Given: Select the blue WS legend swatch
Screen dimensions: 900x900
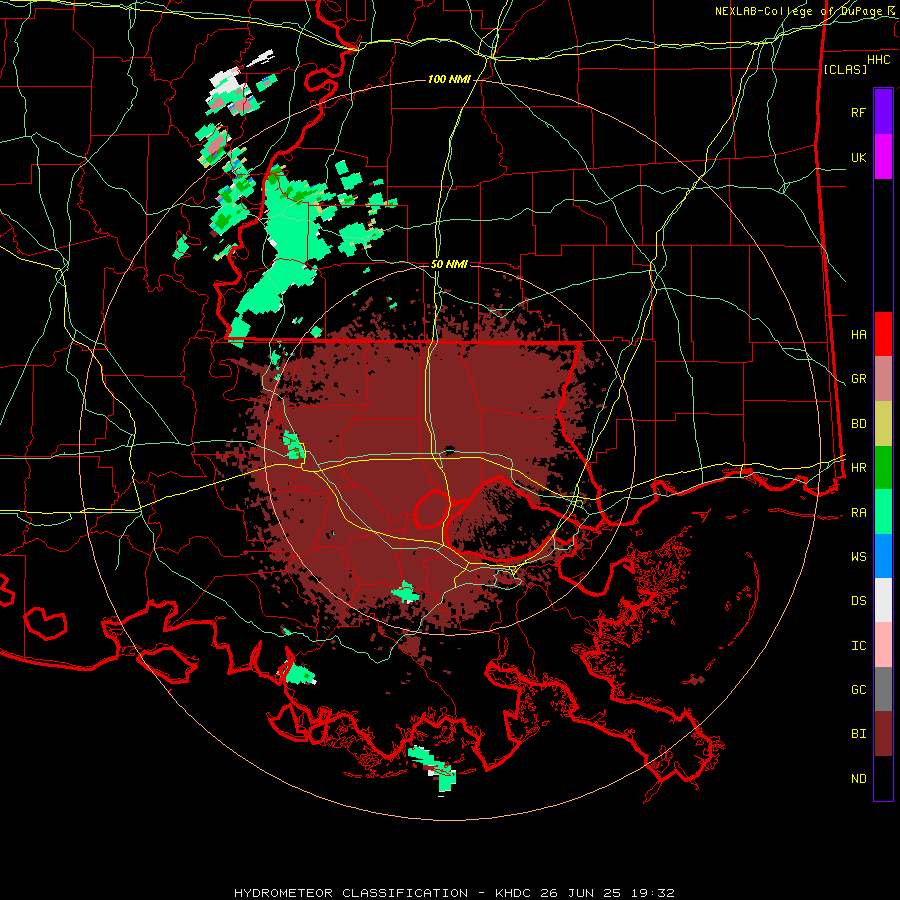Looking at the screenshot, I should (x=883, y=556).
